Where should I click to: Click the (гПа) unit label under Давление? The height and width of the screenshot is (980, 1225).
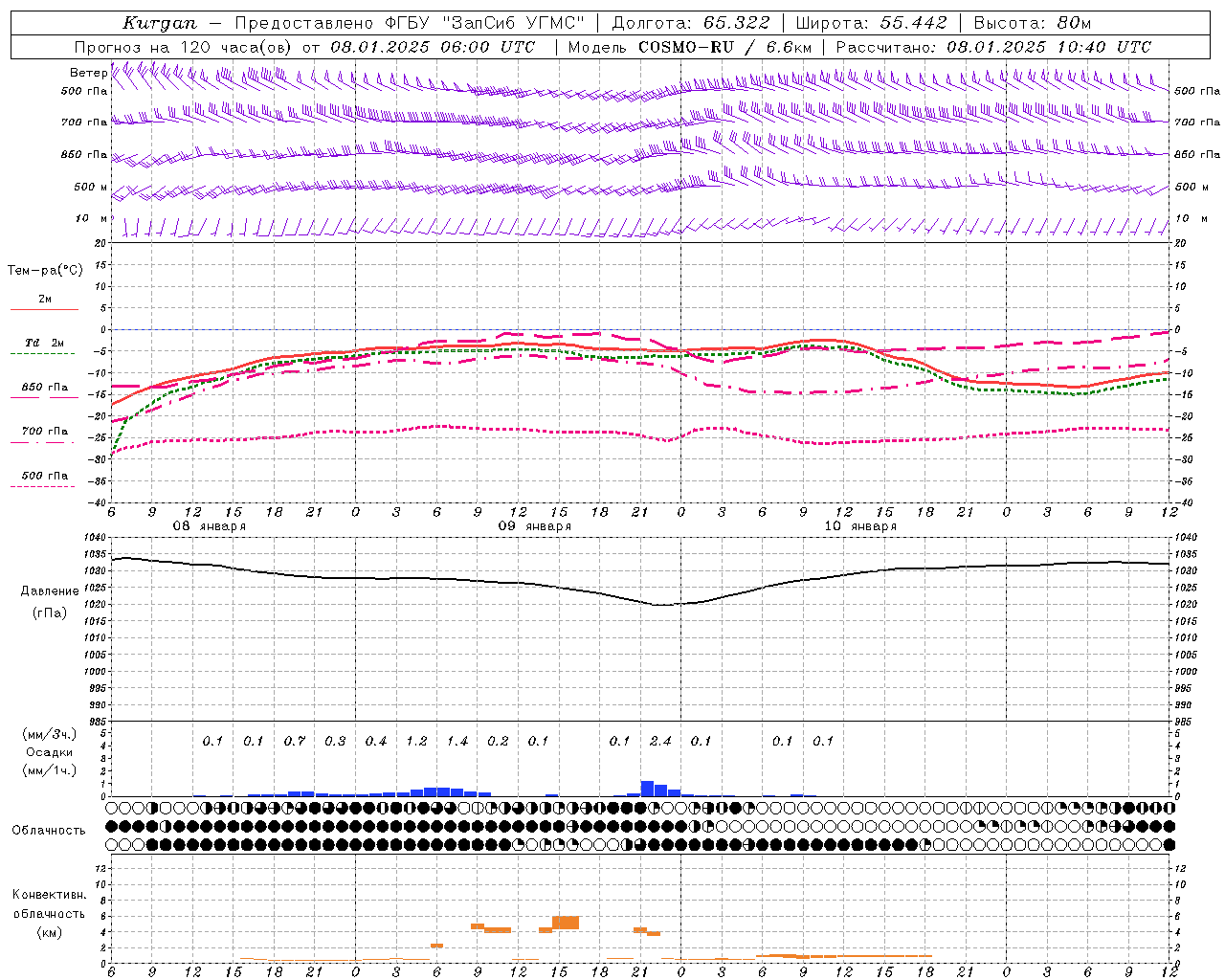click(x=50, y=612)
